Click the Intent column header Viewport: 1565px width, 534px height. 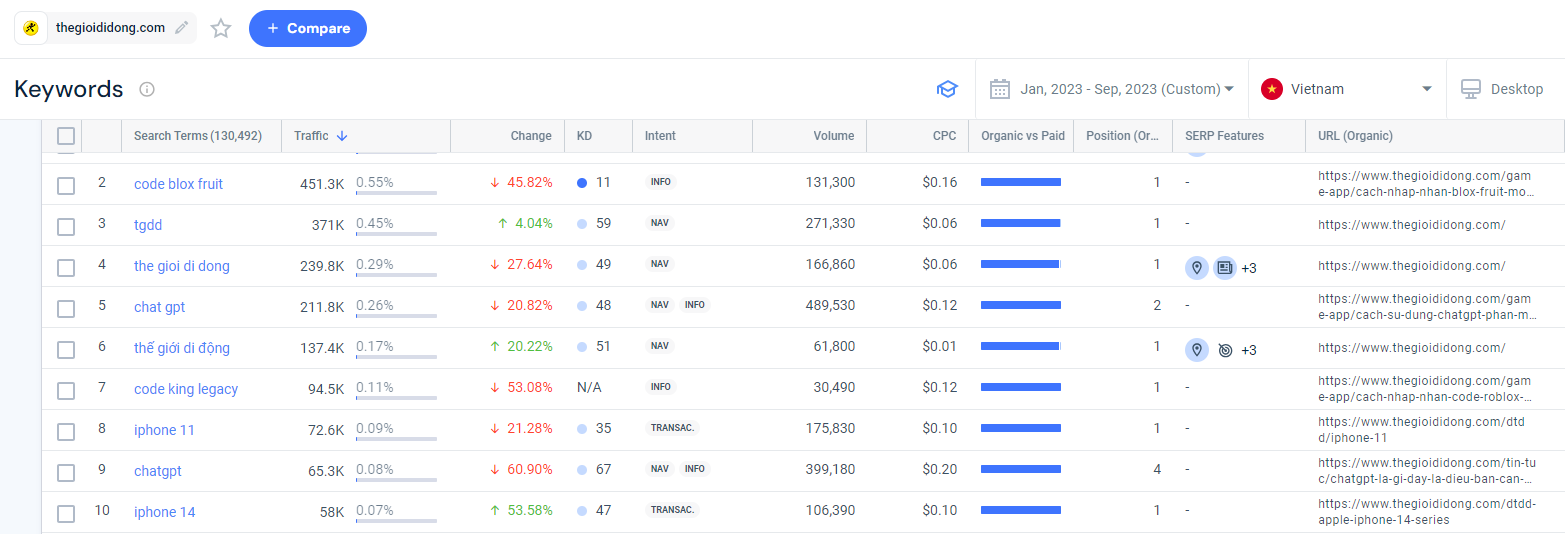(660, 136)
